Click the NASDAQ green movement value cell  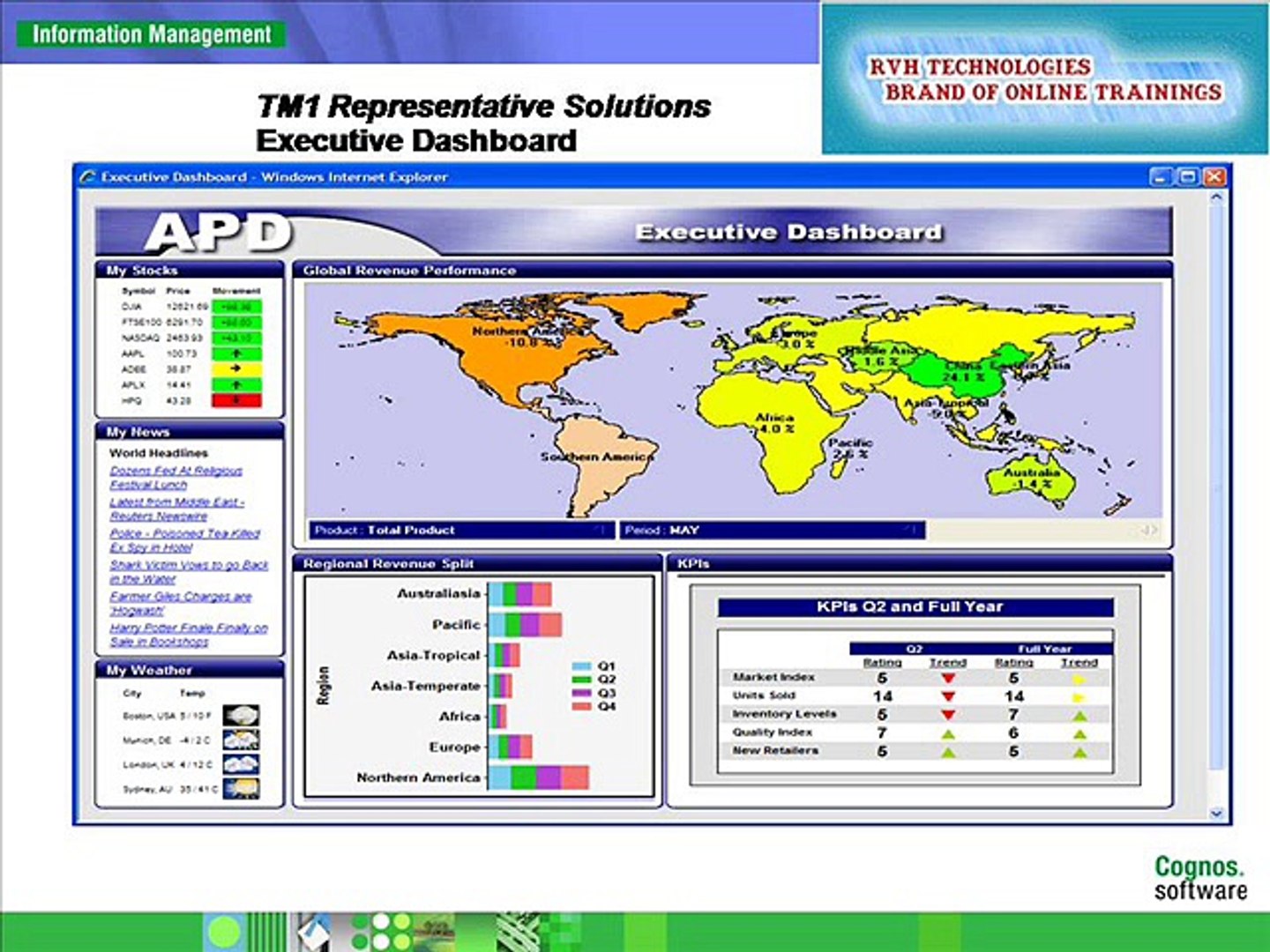(x=236, y=338)
